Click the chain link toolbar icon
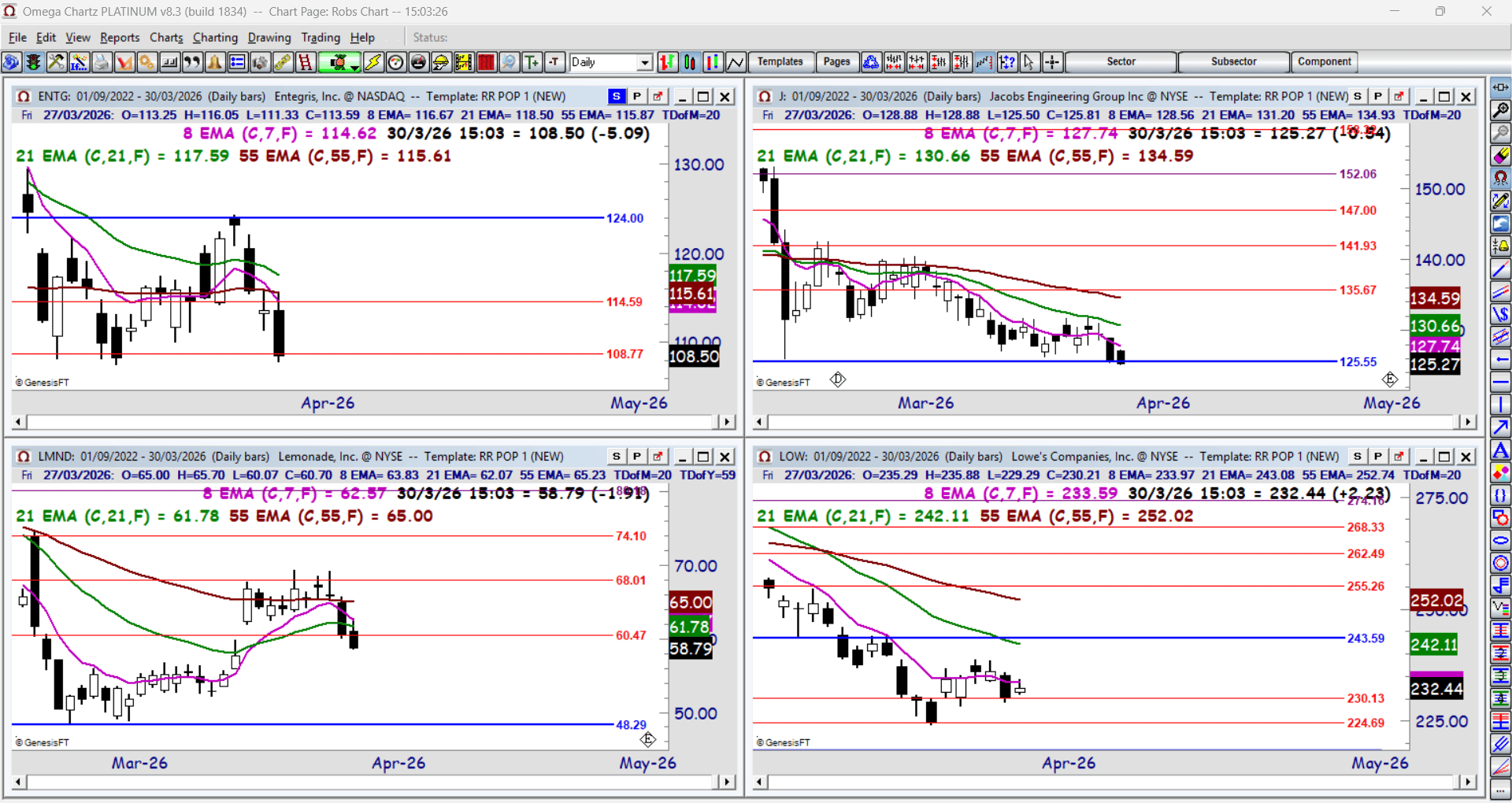This screenshot has width=1512, height=803. click(x=283, y=62)
